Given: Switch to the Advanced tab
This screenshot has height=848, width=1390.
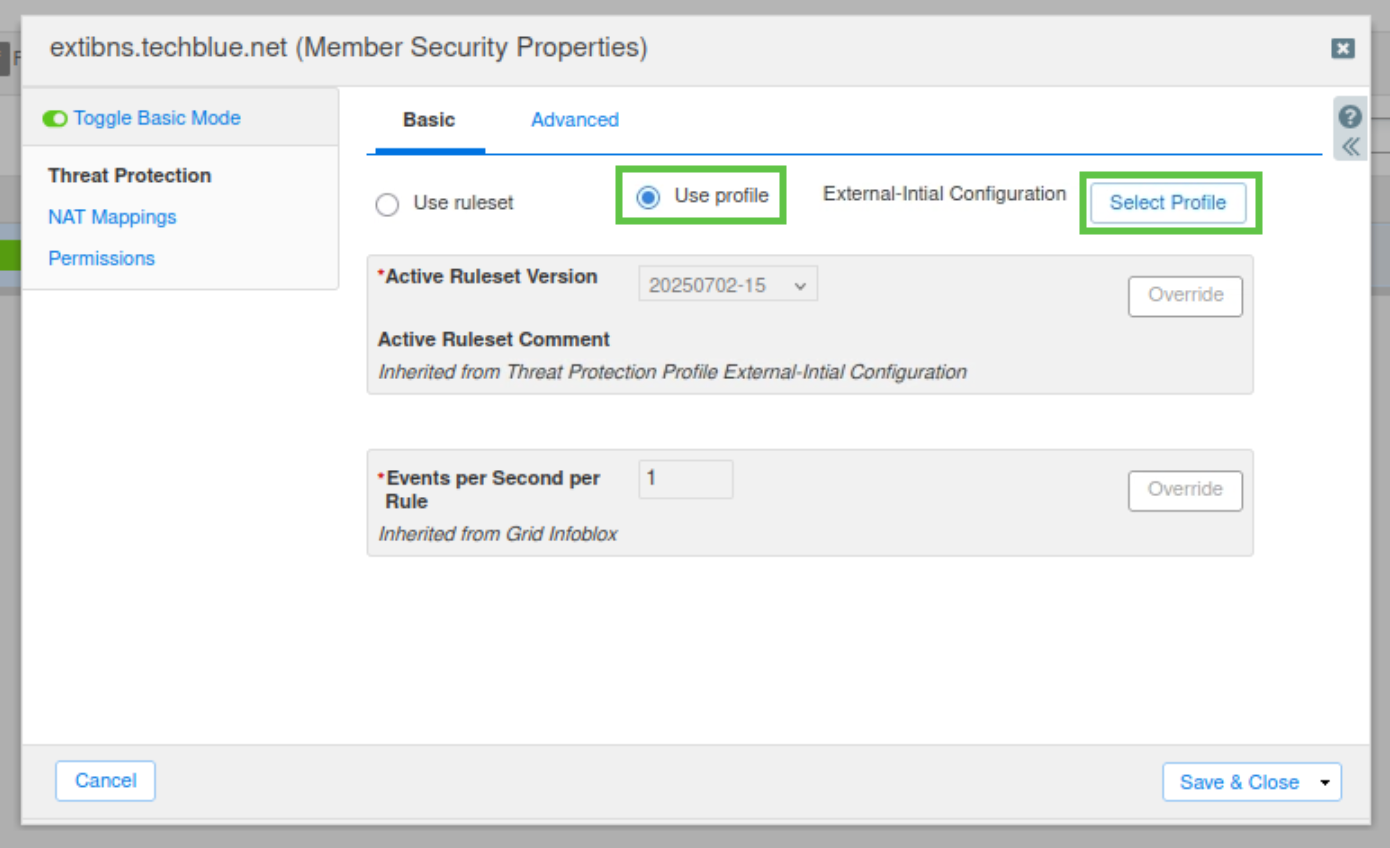Looking at the screenshot, I should click(574, 120).
